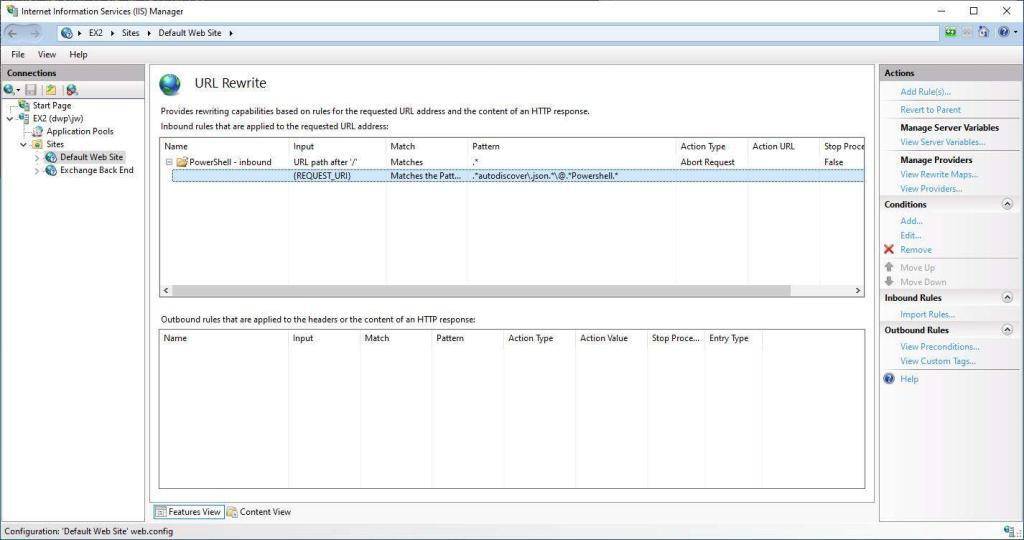This screenshot has height=540, width=1024.
Task: Click the Create New Connection globe icon
Action: tap(10, 90)
